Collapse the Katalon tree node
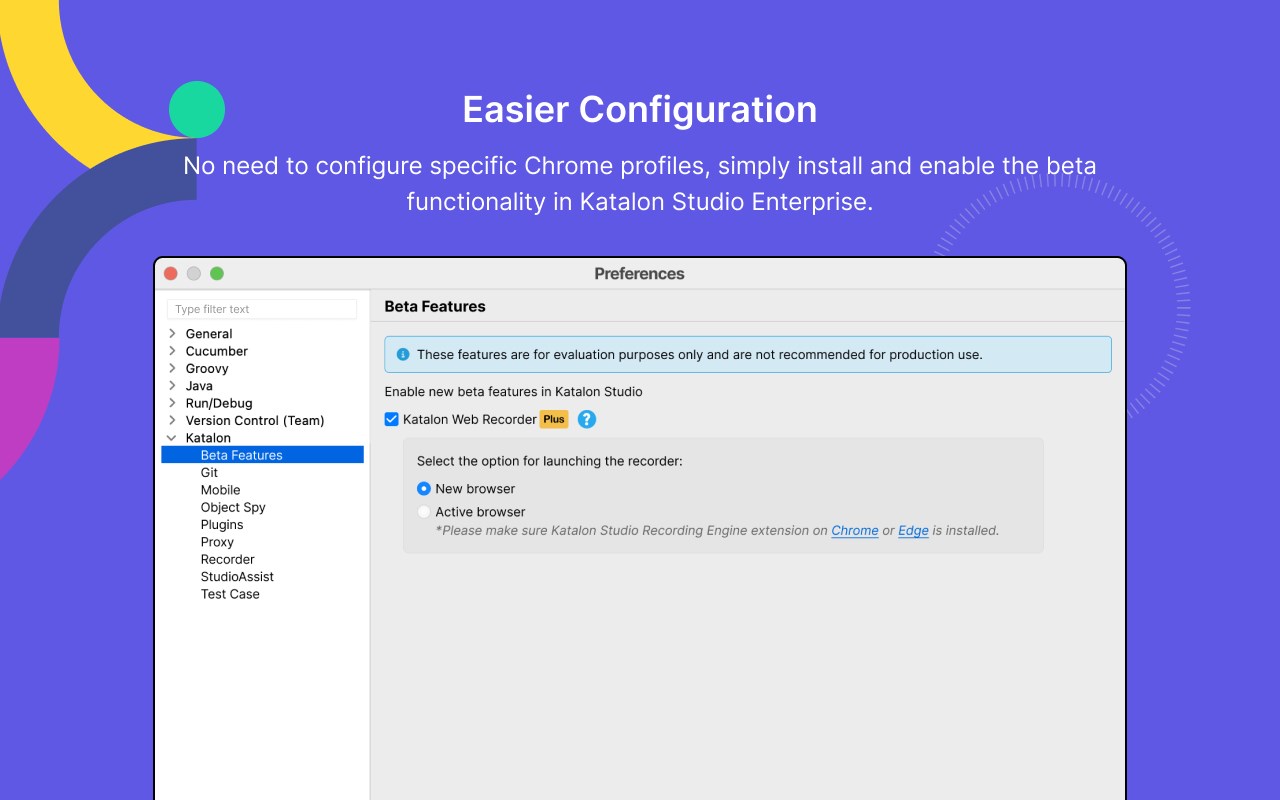This screenshot has width=1280, height=800. click(x=172, y=438)
